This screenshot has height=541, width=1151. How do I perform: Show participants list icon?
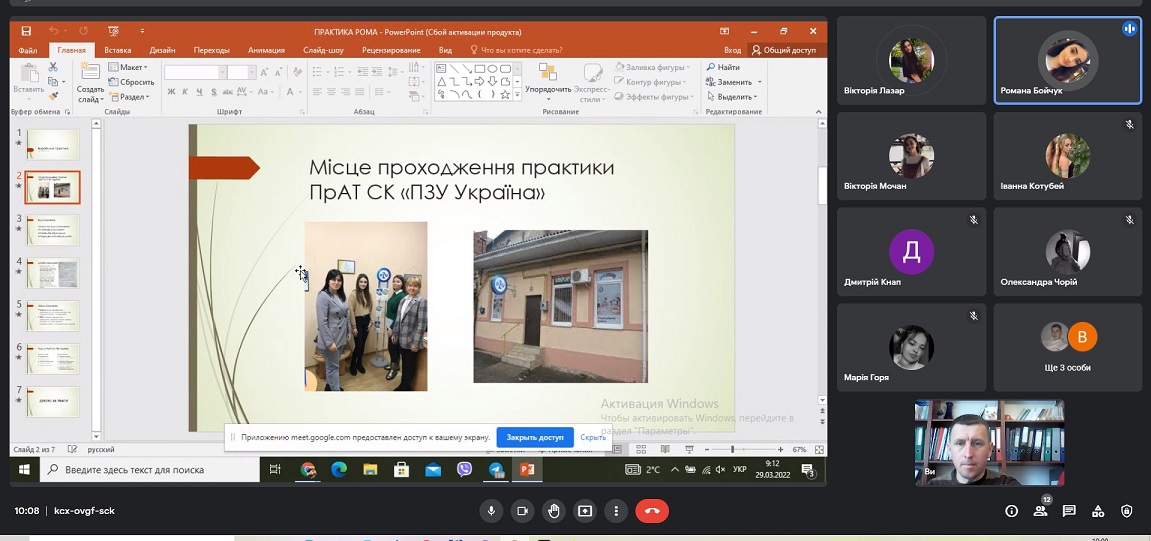coord(1040,511)
